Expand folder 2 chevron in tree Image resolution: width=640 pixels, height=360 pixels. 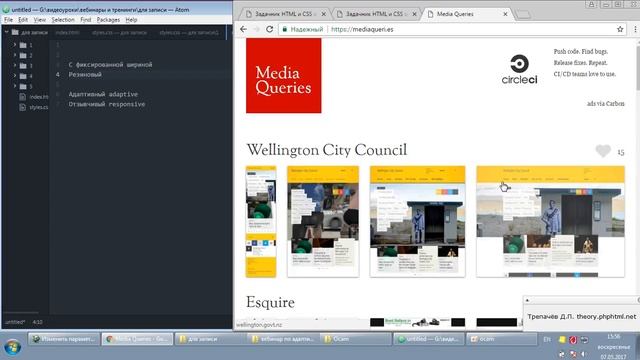[x=15, y=55]
